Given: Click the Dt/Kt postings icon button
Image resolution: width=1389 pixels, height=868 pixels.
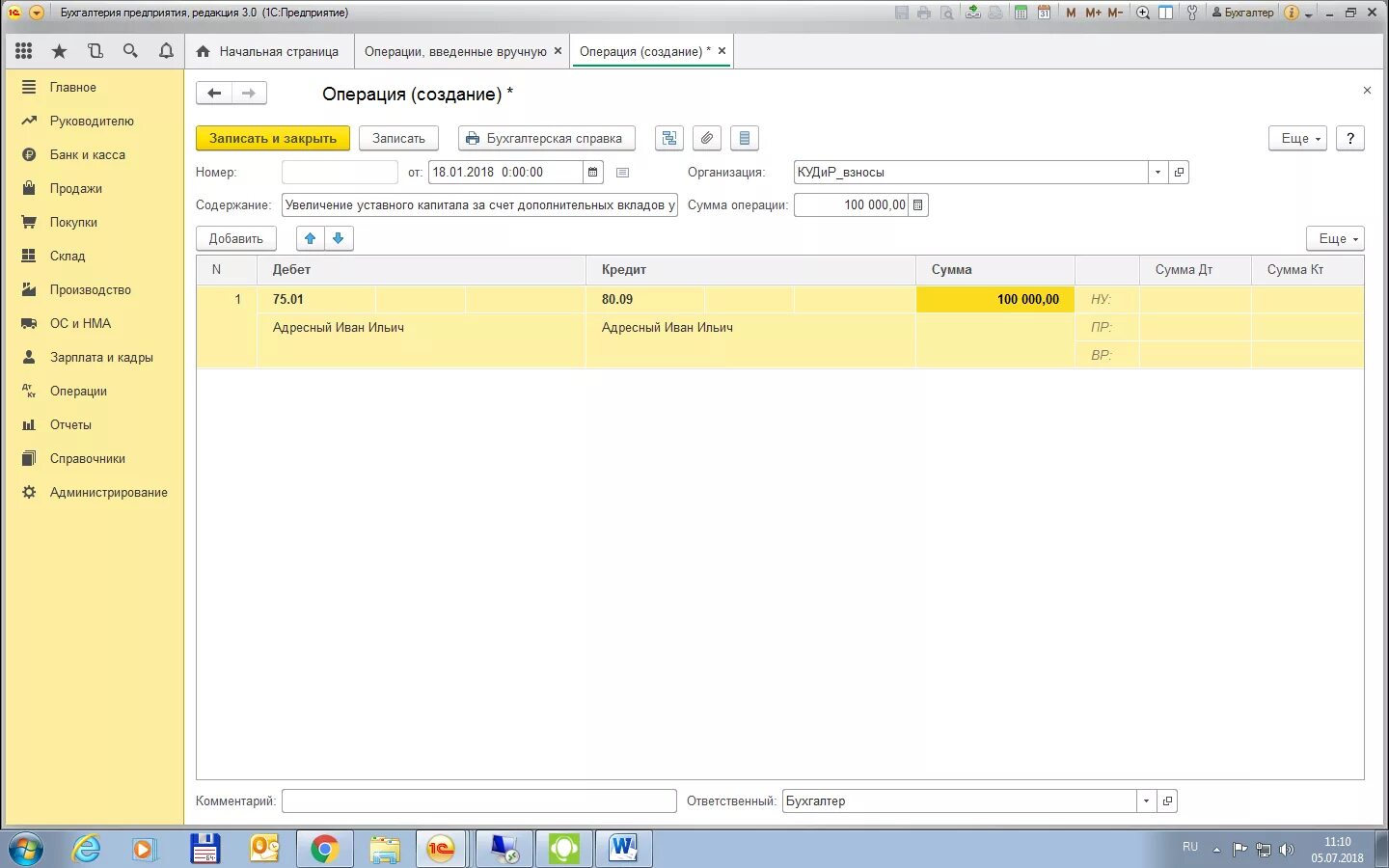Looking at the screenshot, I should pos(669,138).
